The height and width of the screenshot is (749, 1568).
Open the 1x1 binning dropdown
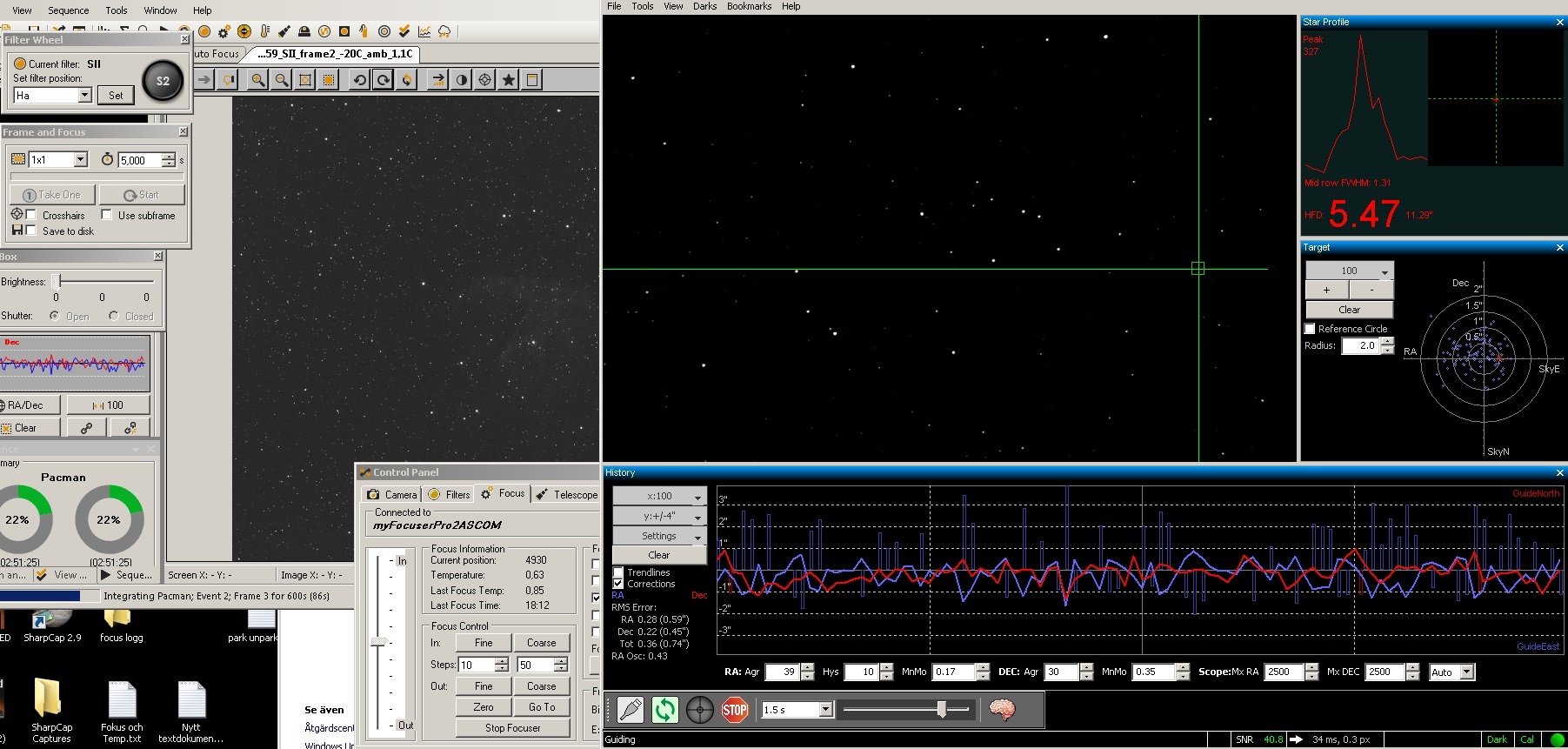coord(81,160)
